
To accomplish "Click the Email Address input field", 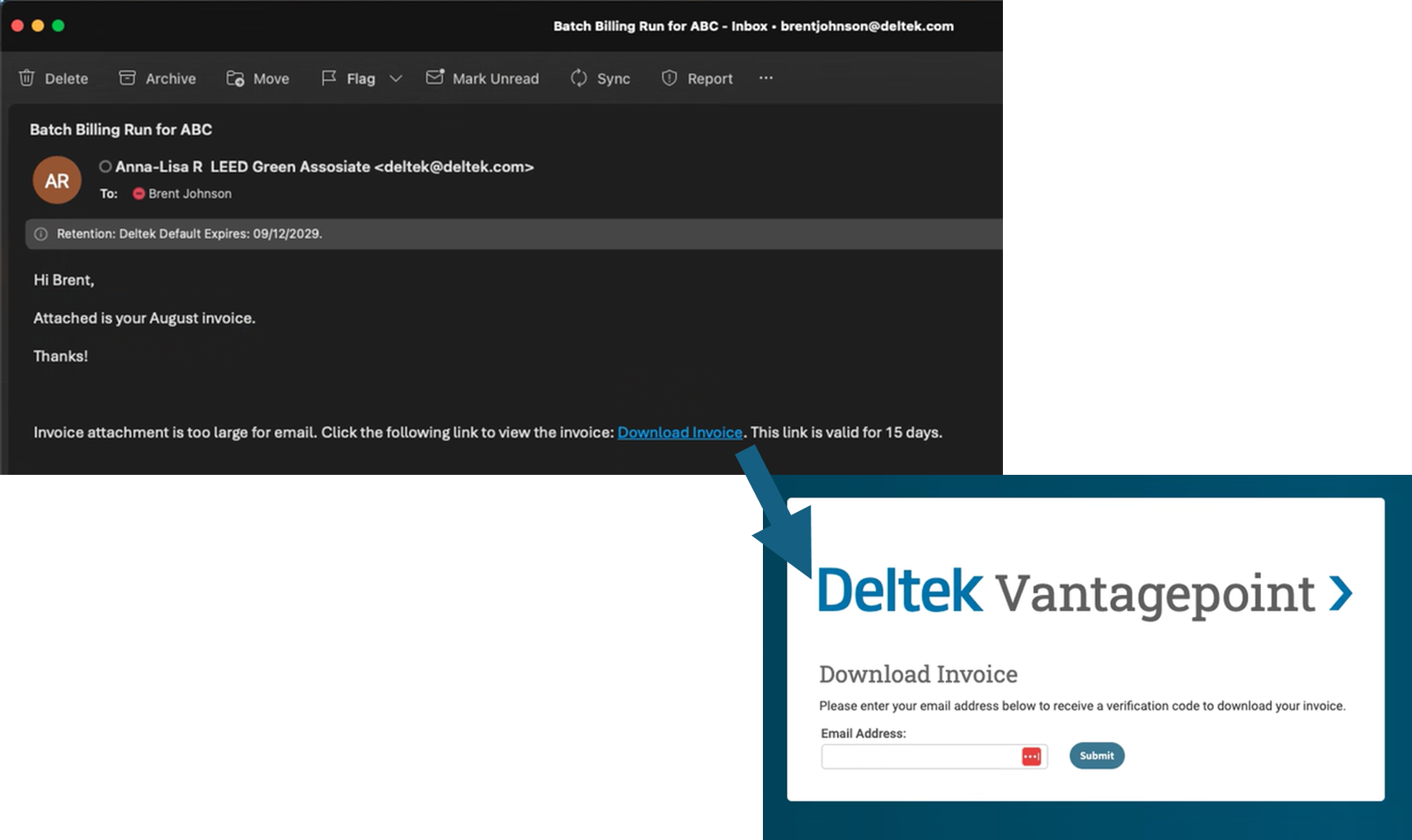I will (x=934, y=757).
